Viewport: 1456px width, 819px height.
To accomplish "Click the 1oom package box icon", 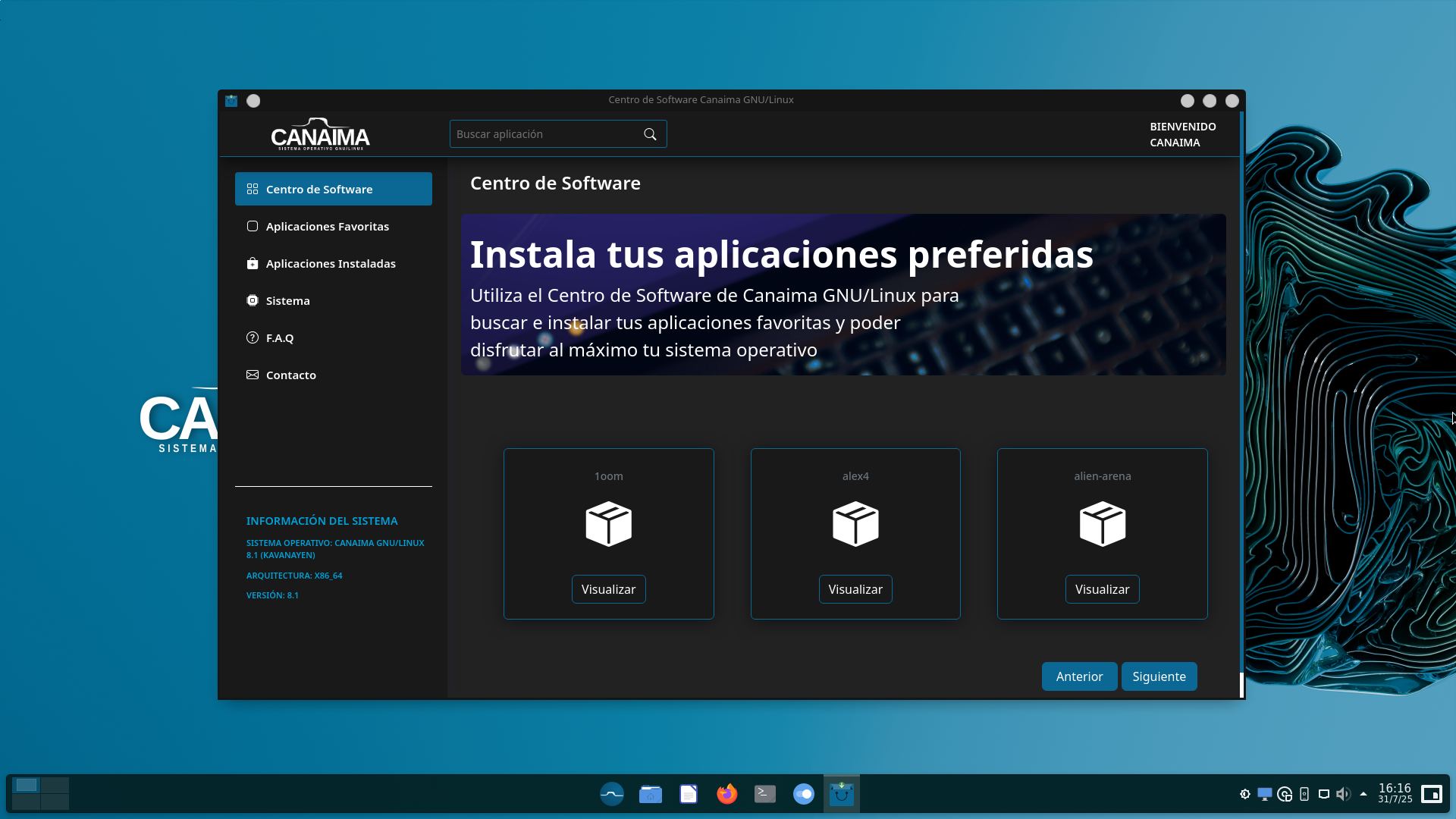I will click(x=608, y=524).
